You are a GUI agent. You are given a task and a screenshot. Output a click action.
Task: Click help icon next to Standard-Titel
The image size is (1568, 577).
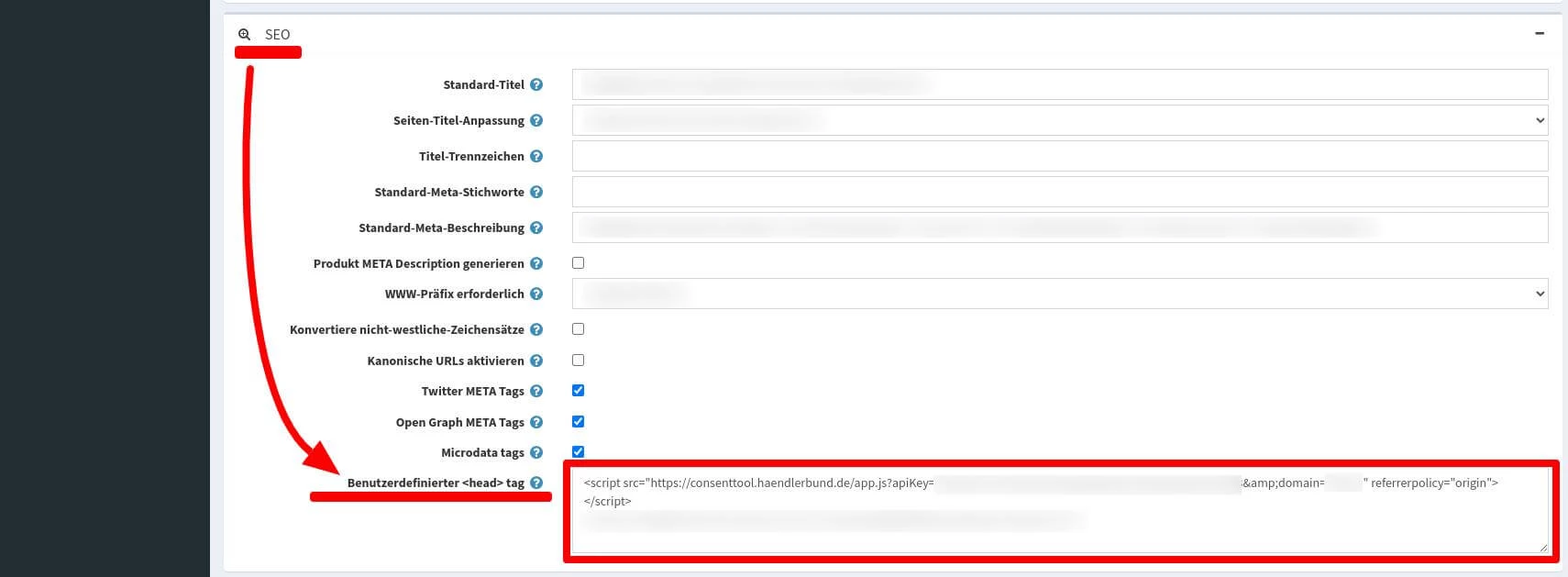(x=536, y=84)
